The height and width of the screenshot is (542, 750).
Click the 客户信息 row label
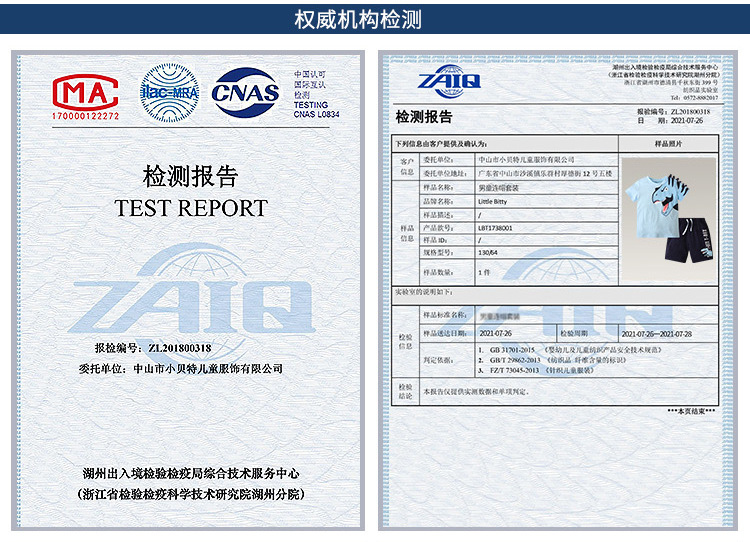[407, 166]
